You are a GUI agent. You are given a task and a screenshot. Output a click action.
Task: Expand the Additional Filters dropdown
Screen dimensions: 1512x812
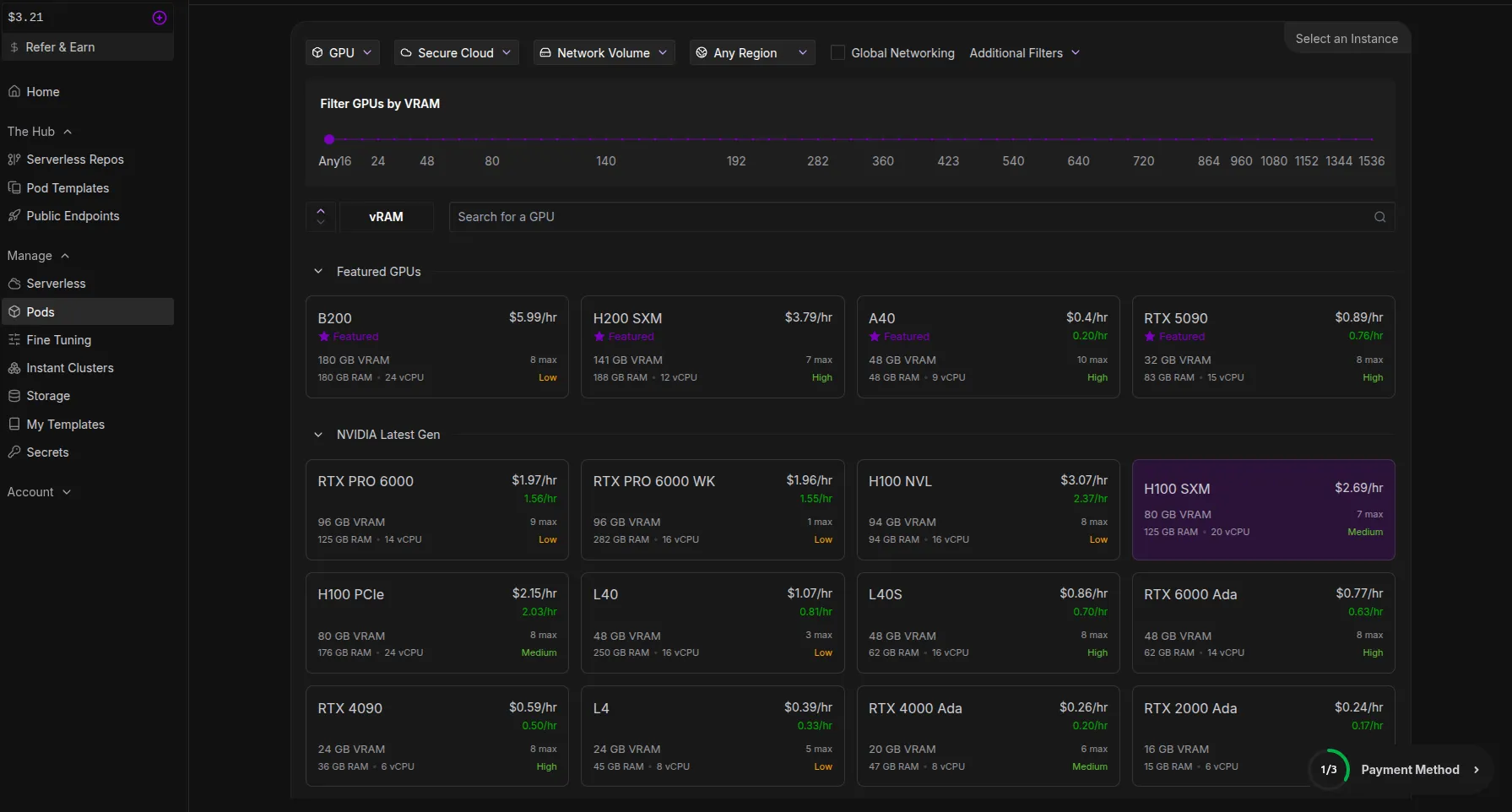(x=1024, y=52)
